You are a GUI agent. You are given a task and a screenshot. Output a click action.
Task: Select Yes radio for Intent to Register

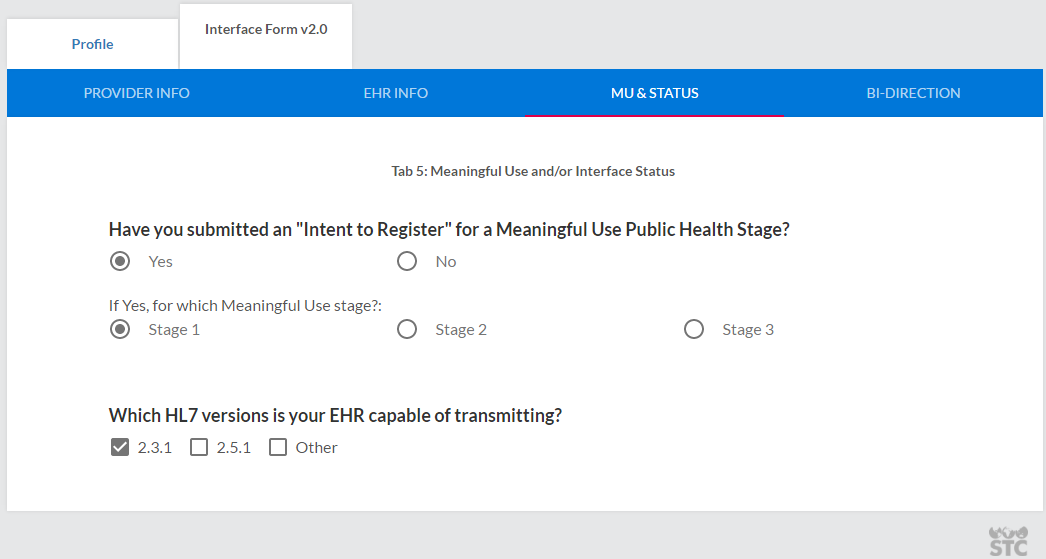tap(120, 261)
